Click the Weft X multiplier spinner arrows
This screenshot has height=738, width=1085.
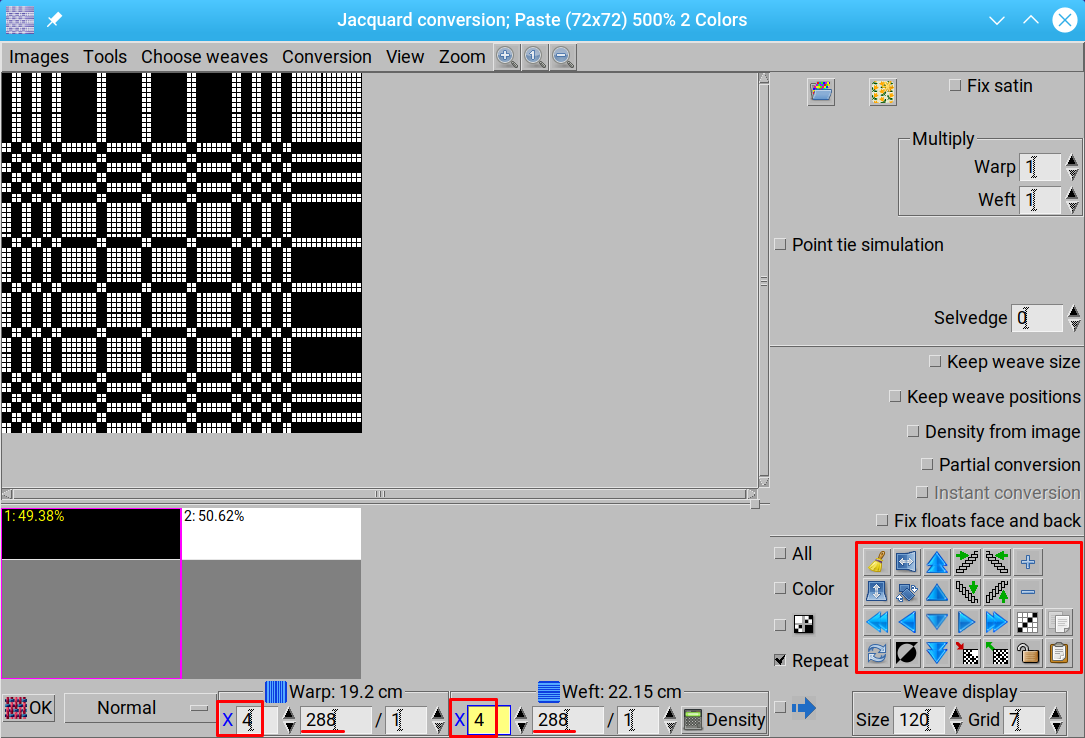521,720
